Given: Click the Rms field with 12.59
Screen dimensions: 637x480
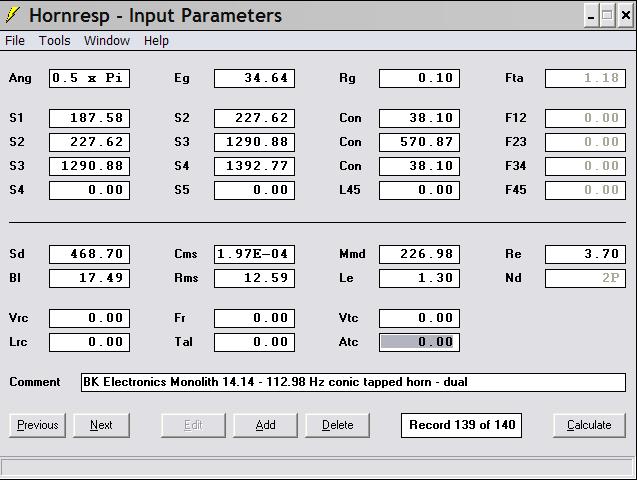Looking at the screenshot, I should click(x=254, y=278).
